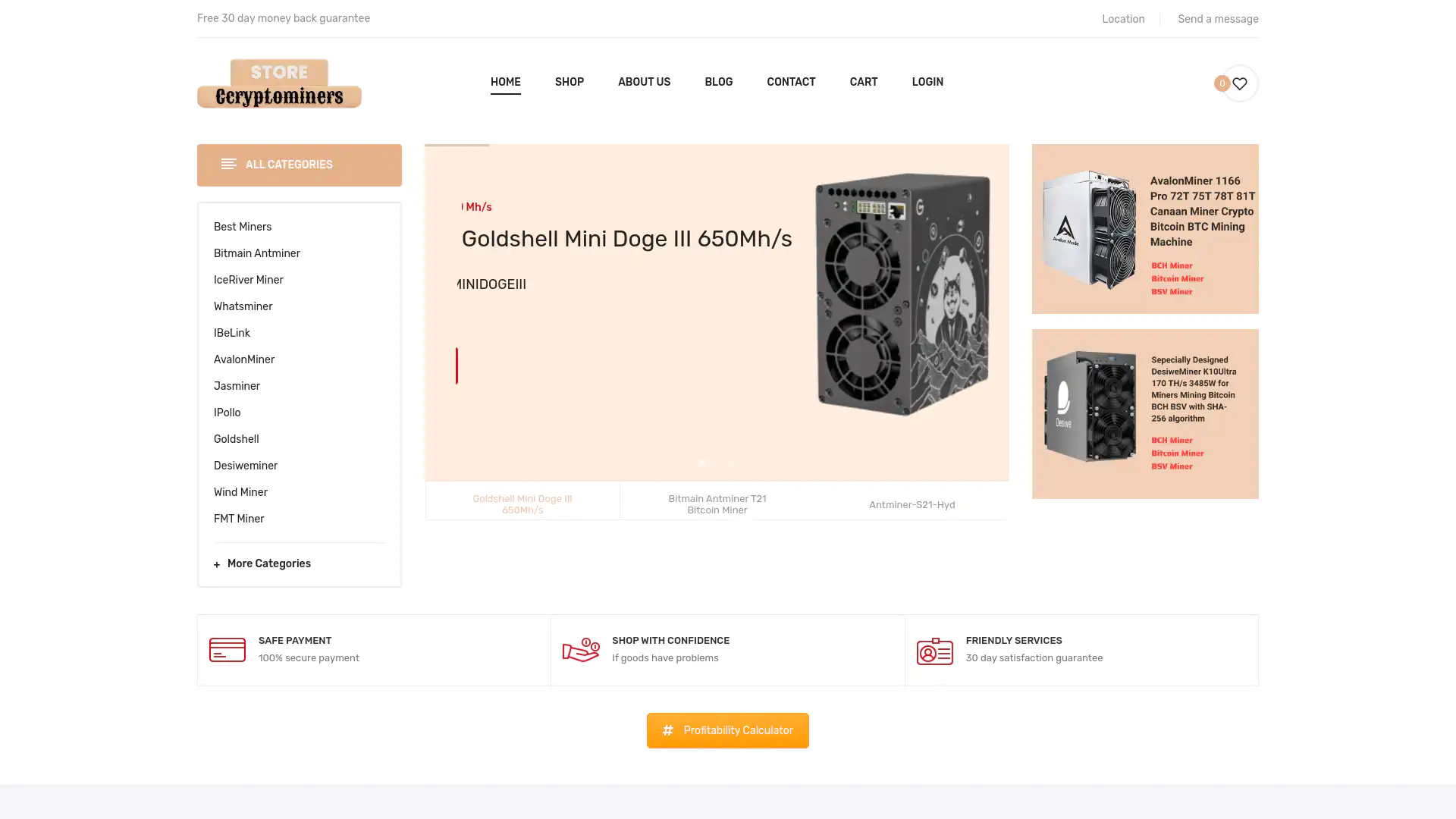
Task: Click the Ccryptominers store logo
Action: (279, 83)
